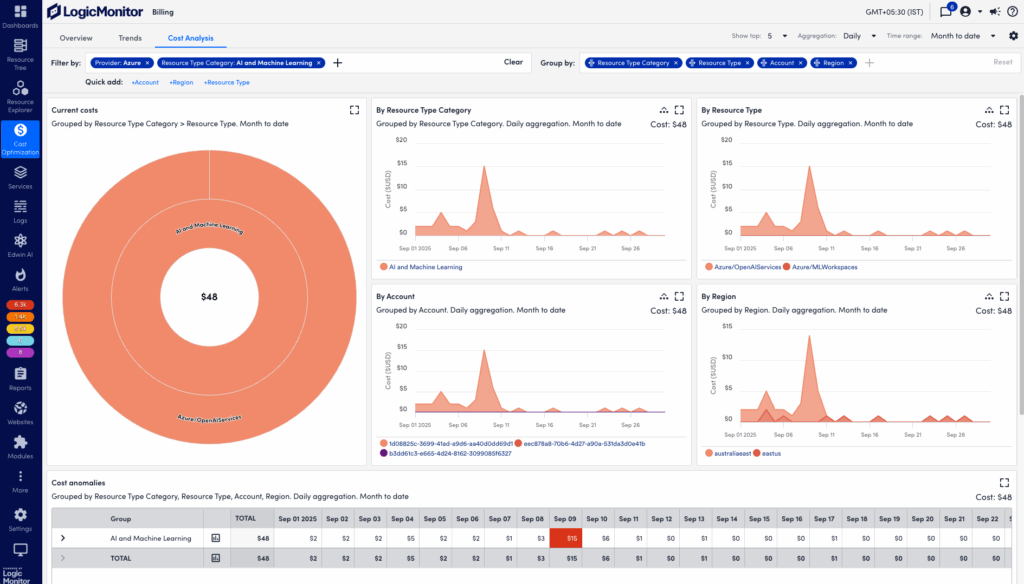Switch to the Trends tab
The image size is (1024, 584).
tap(130, 38)
